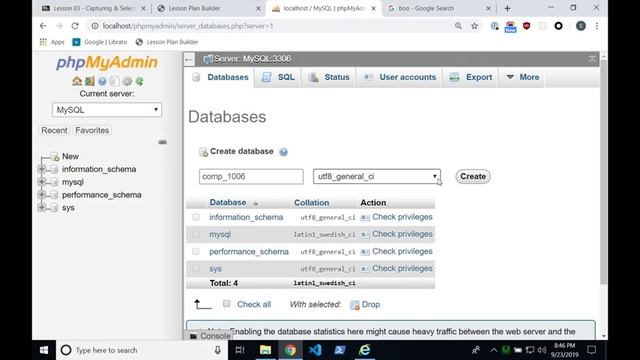640x360 pixels.
Task: Open utf8_general_ci collation dropdown
Action: coord(377,176)
